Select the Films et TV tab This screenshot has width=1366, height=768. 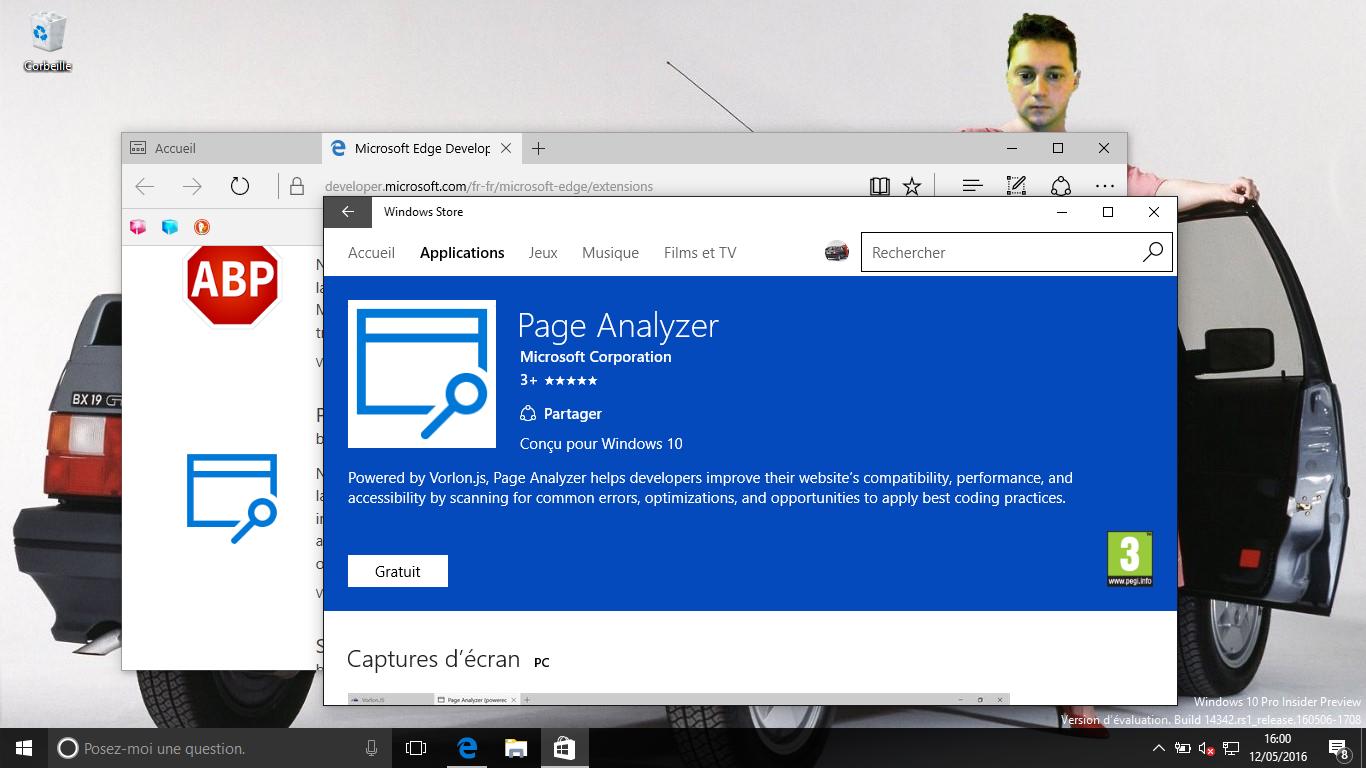point(700,253)
